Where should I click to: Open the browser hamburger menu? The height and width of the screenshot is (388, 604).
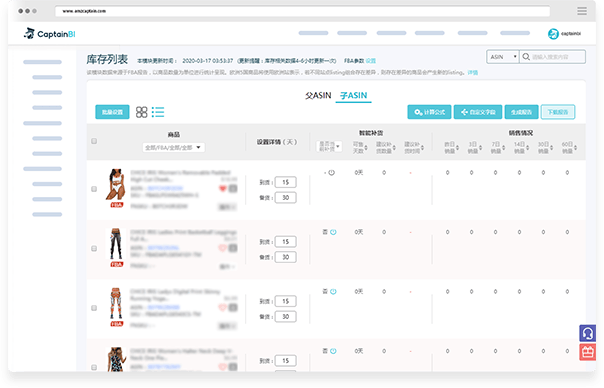582,11
